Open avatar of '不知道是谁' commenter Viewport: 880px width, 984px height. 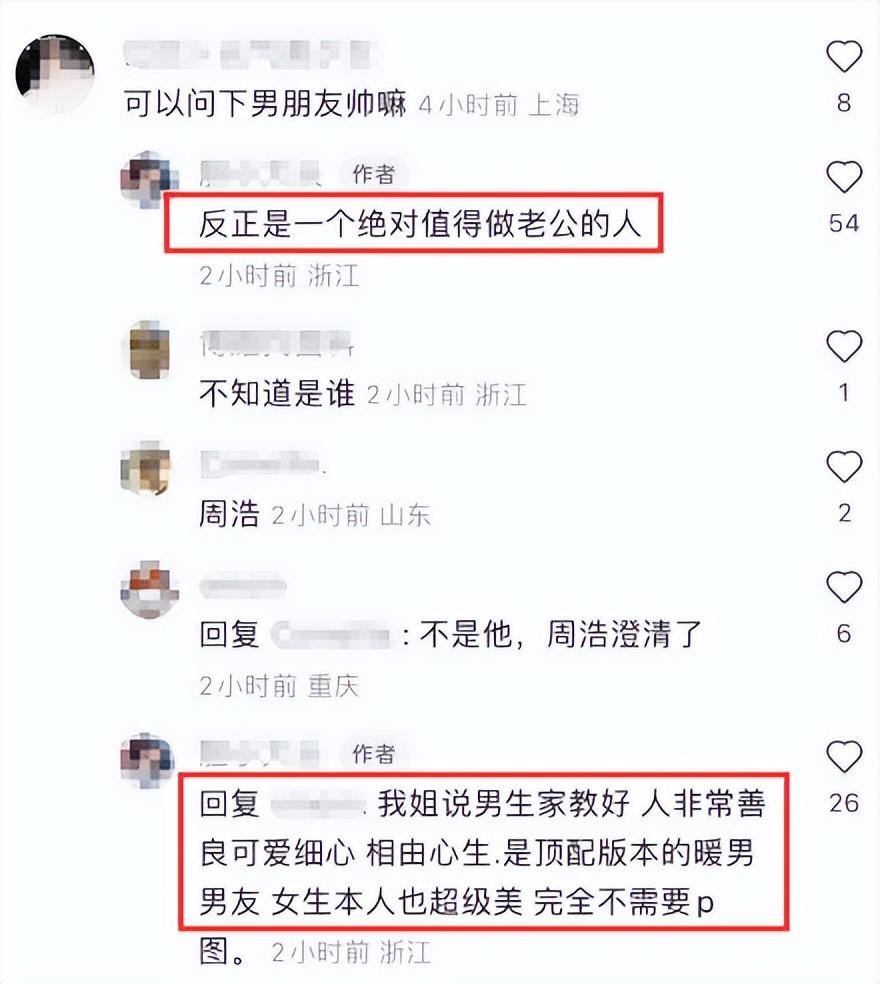[149, 350]
